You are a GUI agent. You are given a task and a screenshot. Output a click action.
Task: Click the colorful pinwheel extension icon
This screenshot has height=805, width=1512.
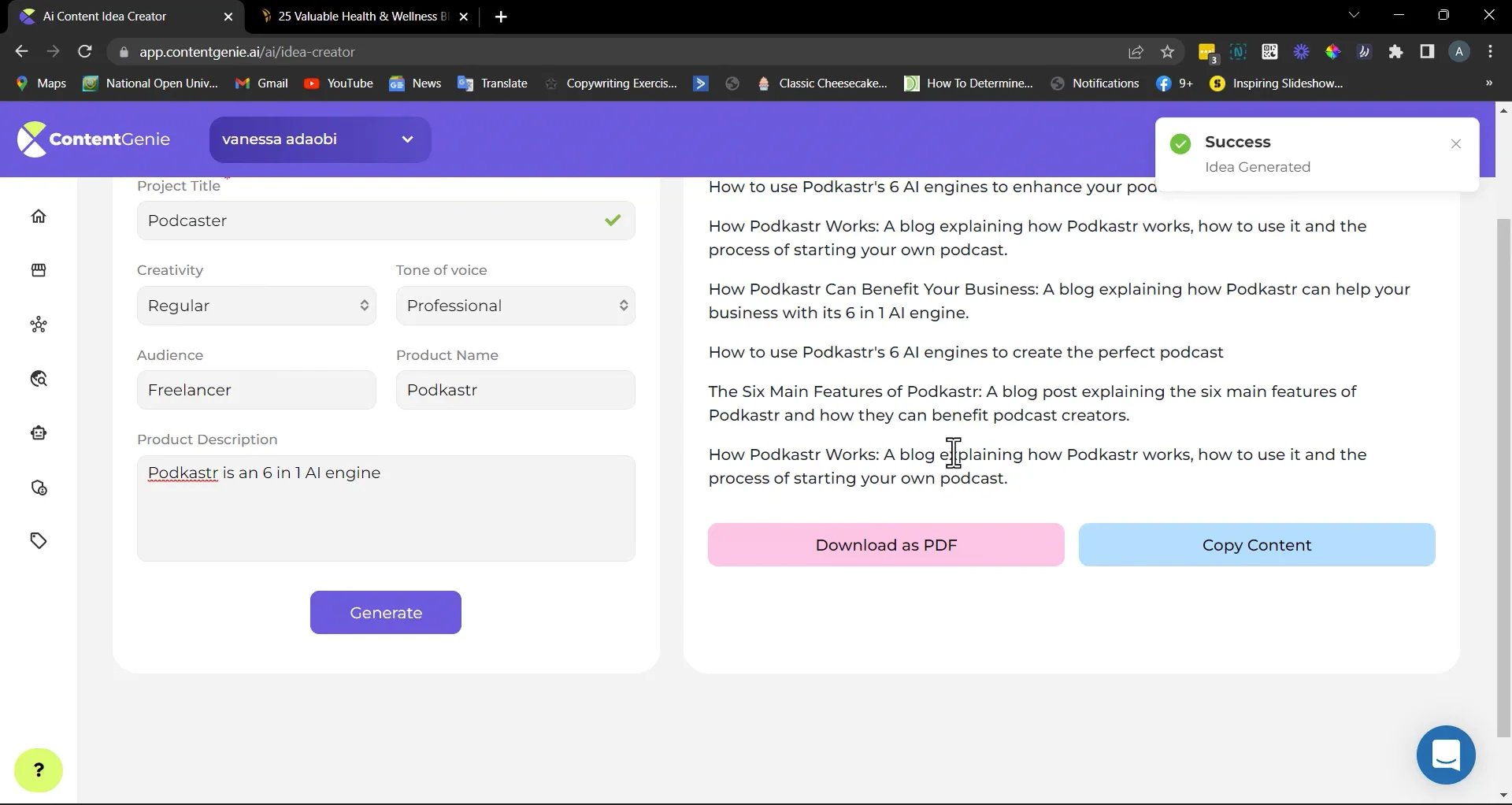coord(1332,52)
